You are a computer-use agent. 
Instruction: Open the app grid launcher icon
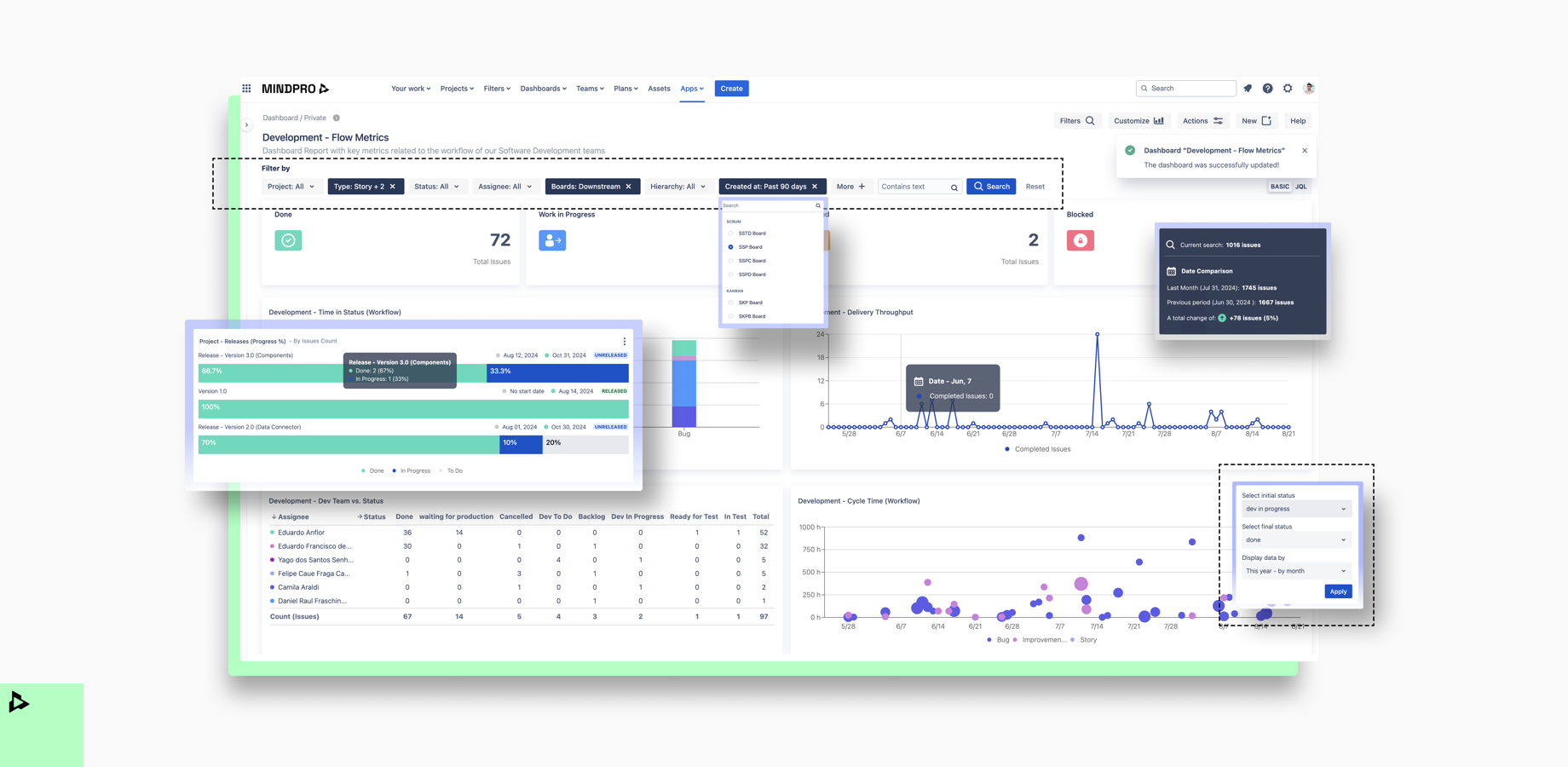246,88
